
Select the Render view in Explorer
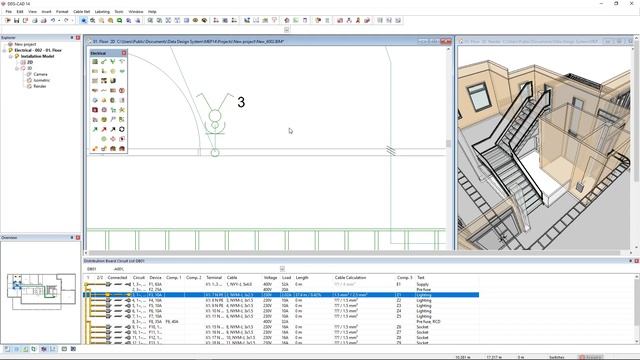coord(40,87)
